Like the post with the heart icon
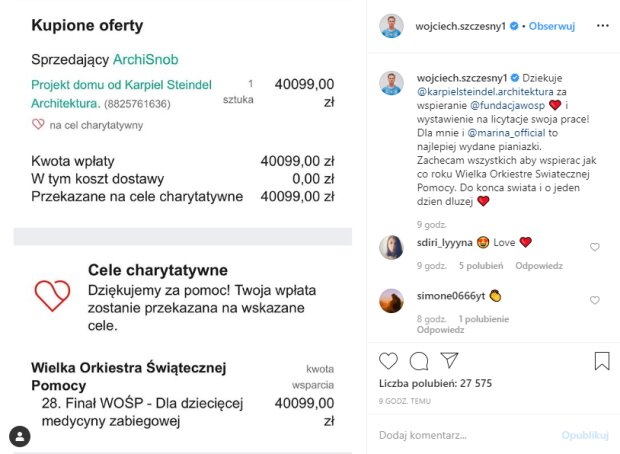 tap(389, 360)
